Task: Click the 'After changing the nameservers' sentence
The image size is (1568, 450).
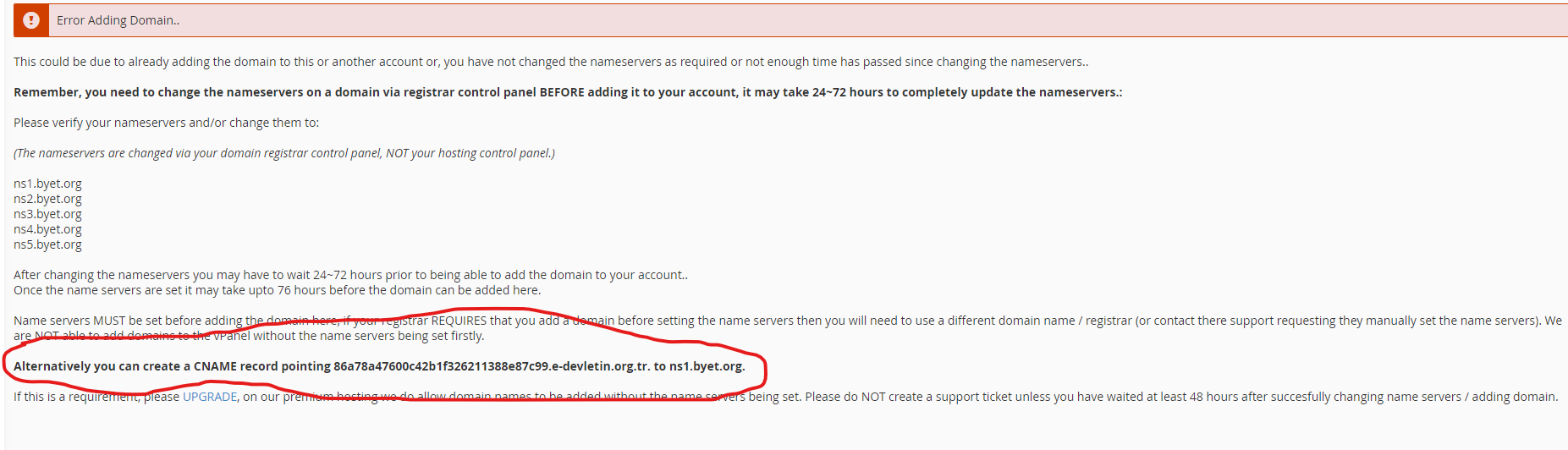Action: (350, 275)
